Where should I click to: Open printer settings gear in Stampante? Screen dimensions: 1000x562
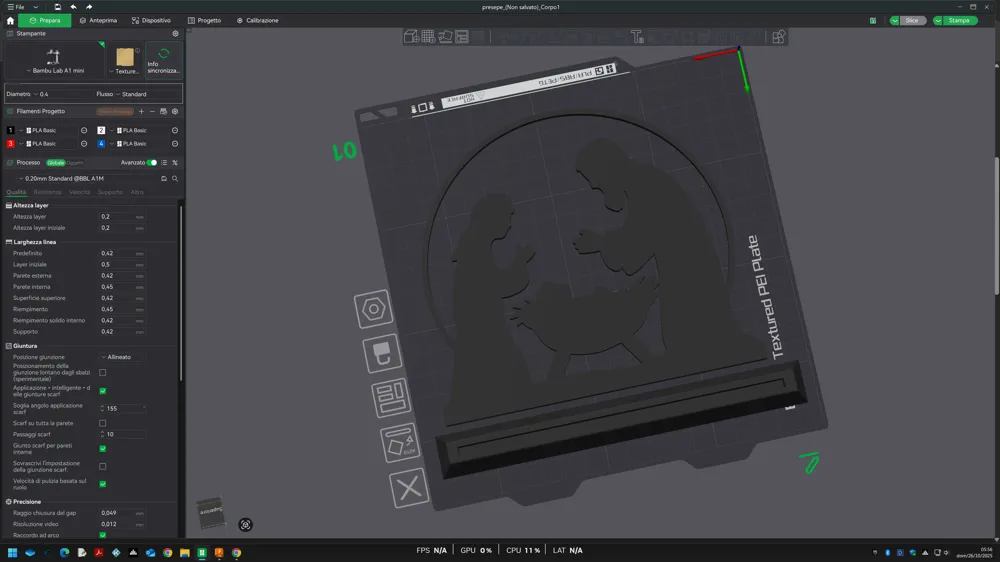pos(175,33)
